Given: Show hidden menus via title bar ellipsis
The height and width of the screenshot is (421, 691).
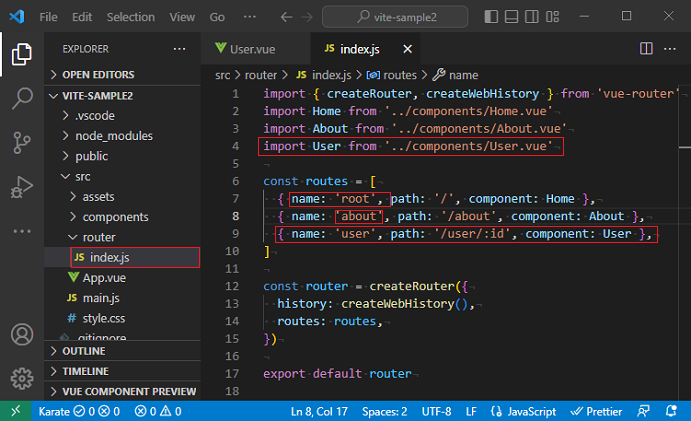Looking at the screenshot, I should pyautogui.click(x=249, y=17).
